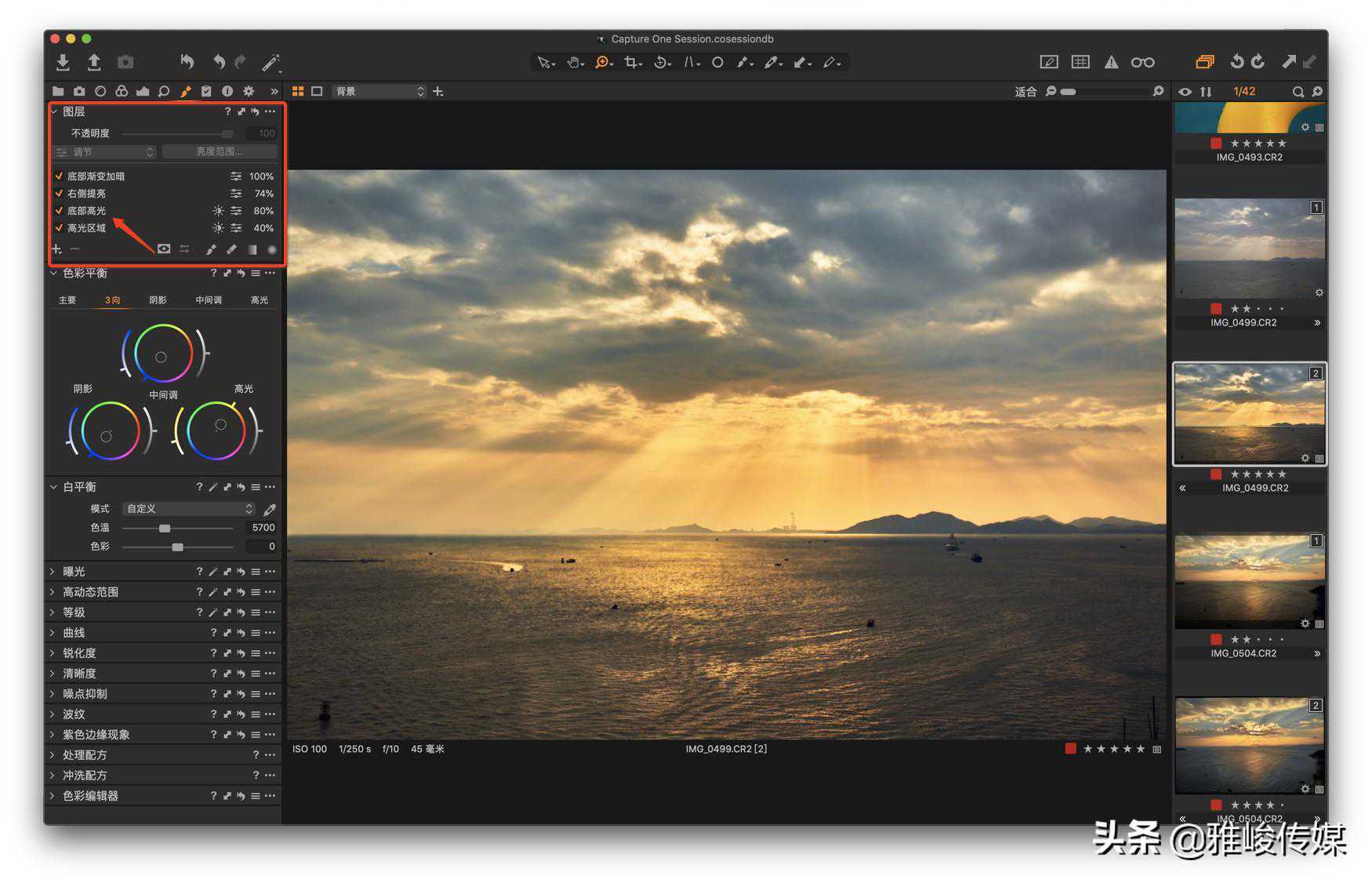Open the 背景 layer selection dropdown

[x=379, y=92]
